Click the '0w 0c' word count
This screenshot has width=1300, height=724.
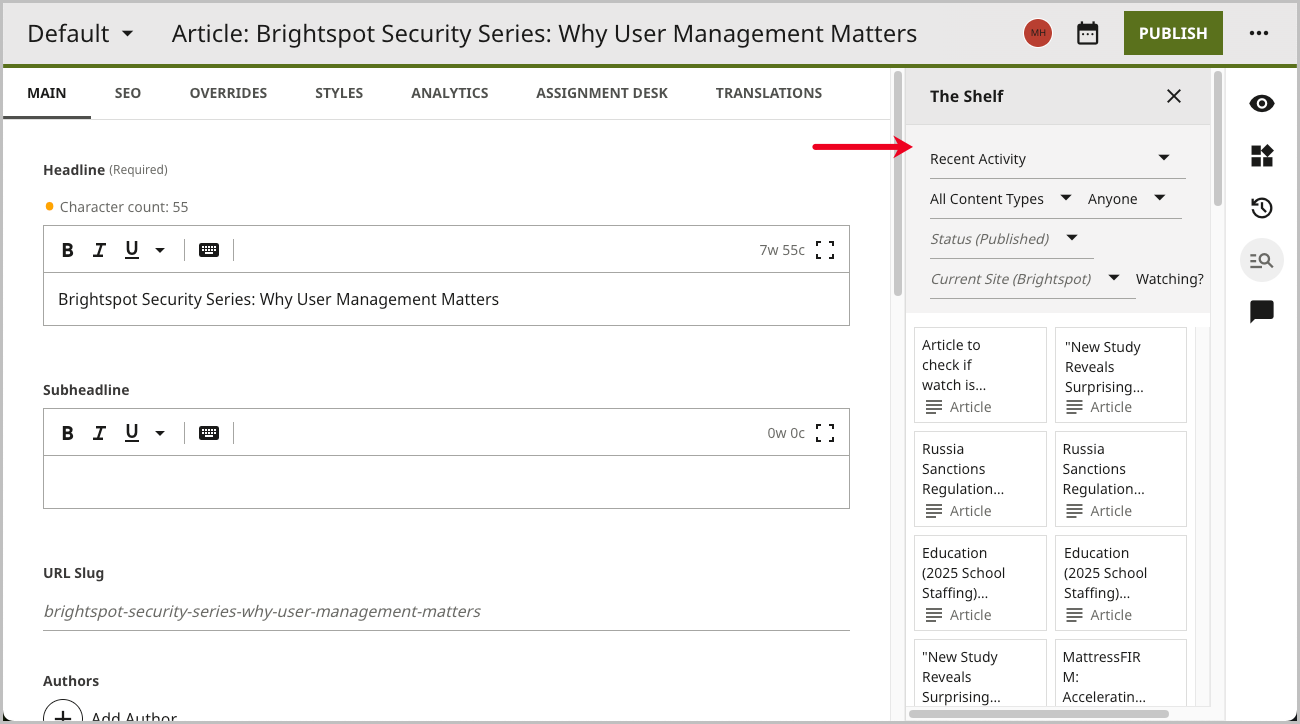coord(786,433)
